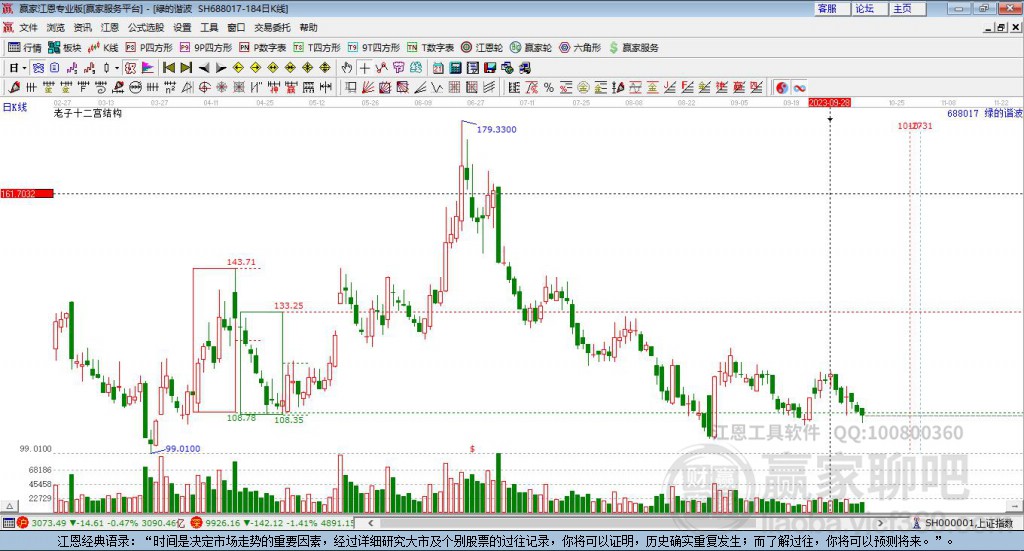
Task: Switch to the K线 chart view
Action: (103, 48)
